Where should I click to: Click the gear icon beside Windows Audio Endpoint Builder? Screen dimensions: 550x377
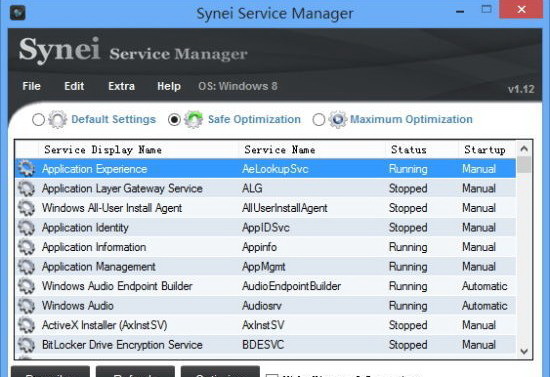point(27,286)
